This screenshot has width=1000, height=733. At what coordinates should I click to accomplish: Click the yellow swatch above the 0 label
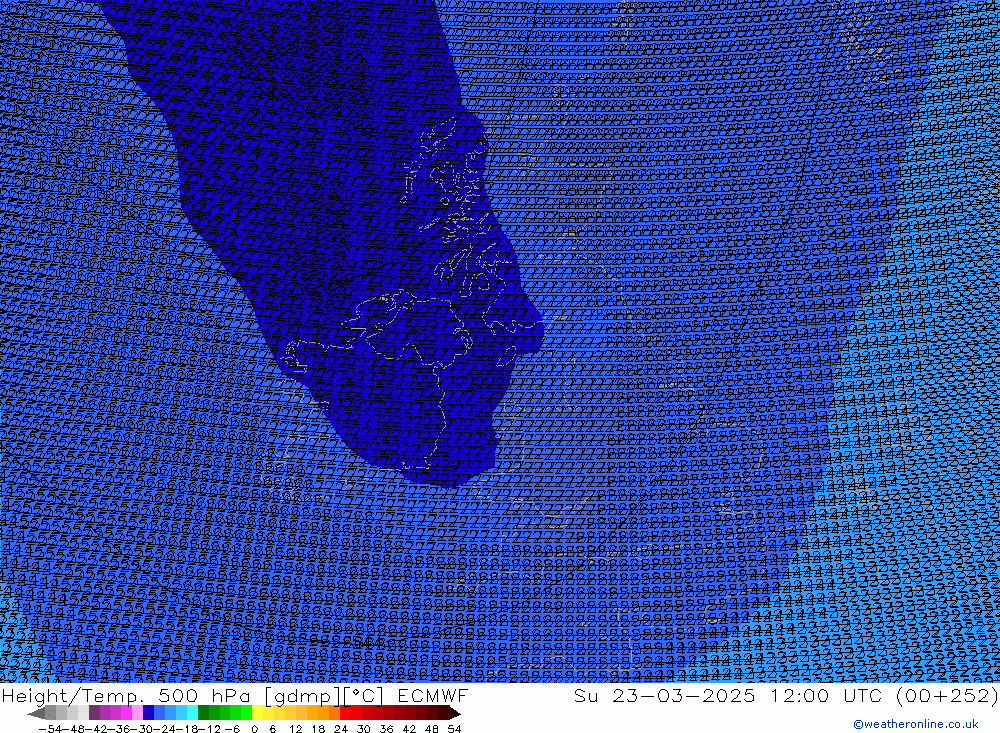pyautogui.click(x=257, y=713)
